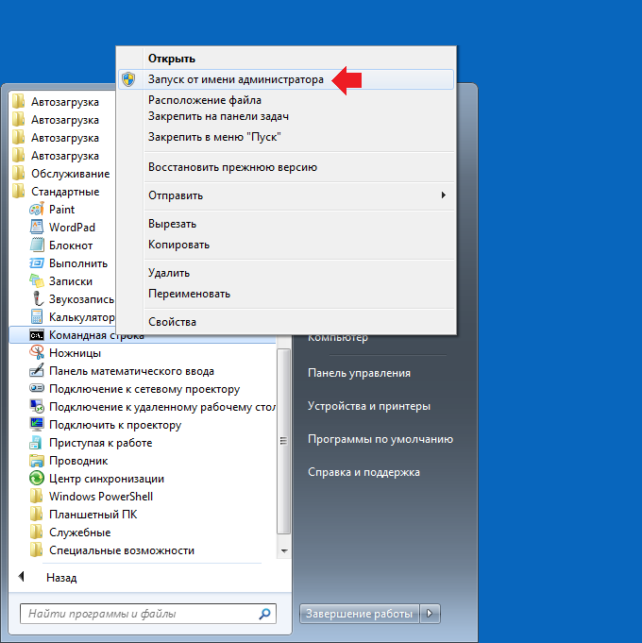Image resolution: width=642 pixels, height=643 pixels.
Task: Launch Проводник from the program list
Action: tap(78, 461)
